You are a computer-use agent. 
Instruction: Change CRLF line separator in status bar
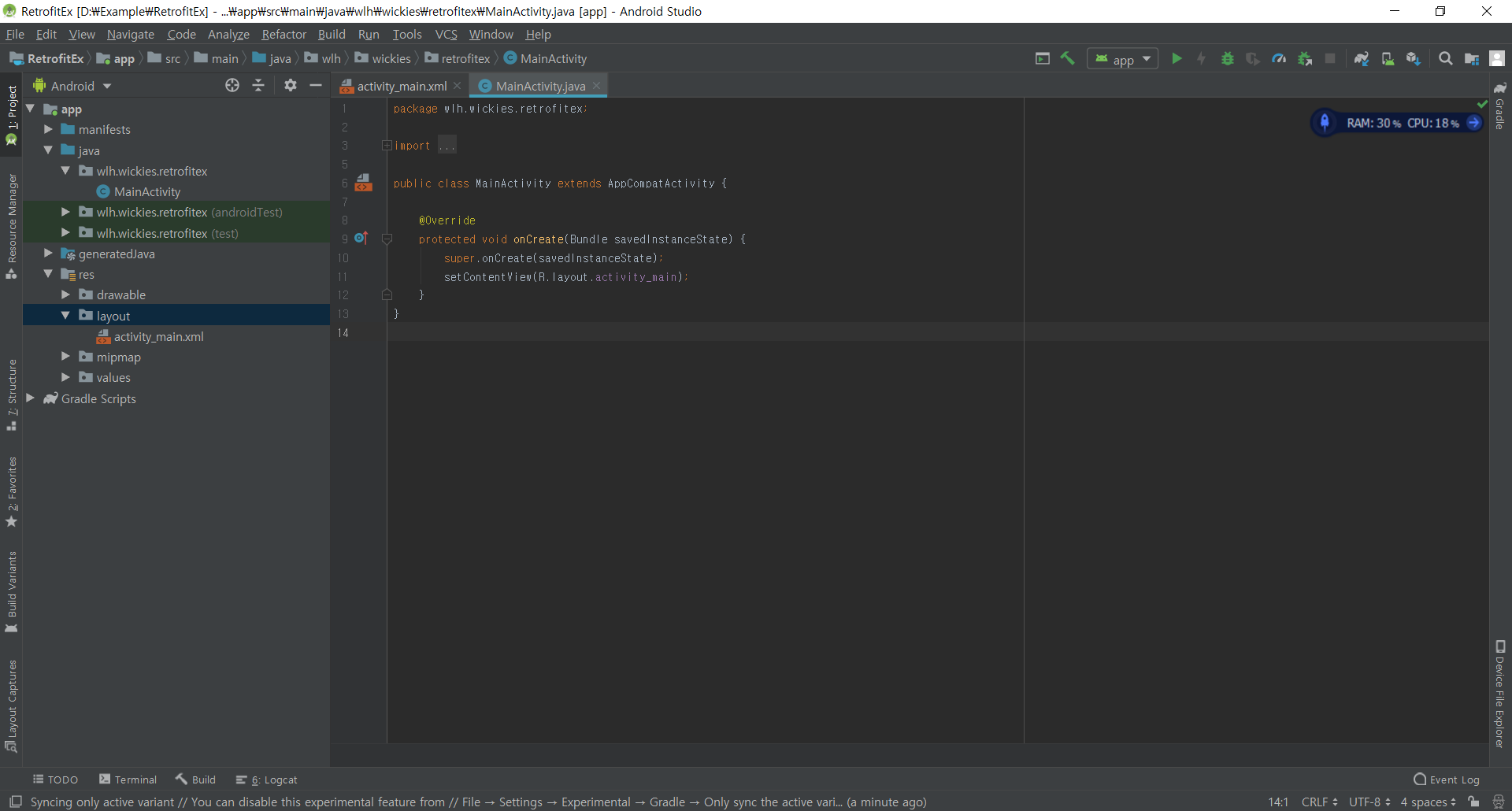pyautogui.click(x=1319, y=802)
